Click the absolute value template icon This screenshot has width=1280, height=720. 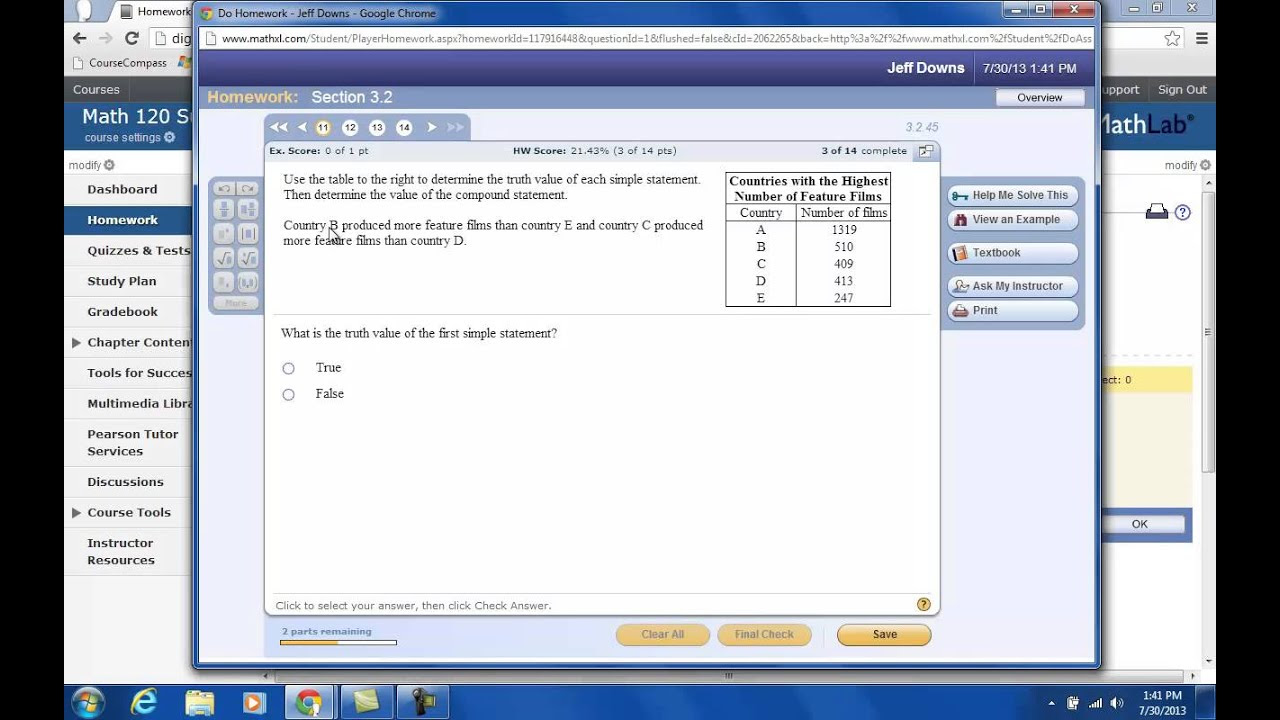[x=248, y=233]
